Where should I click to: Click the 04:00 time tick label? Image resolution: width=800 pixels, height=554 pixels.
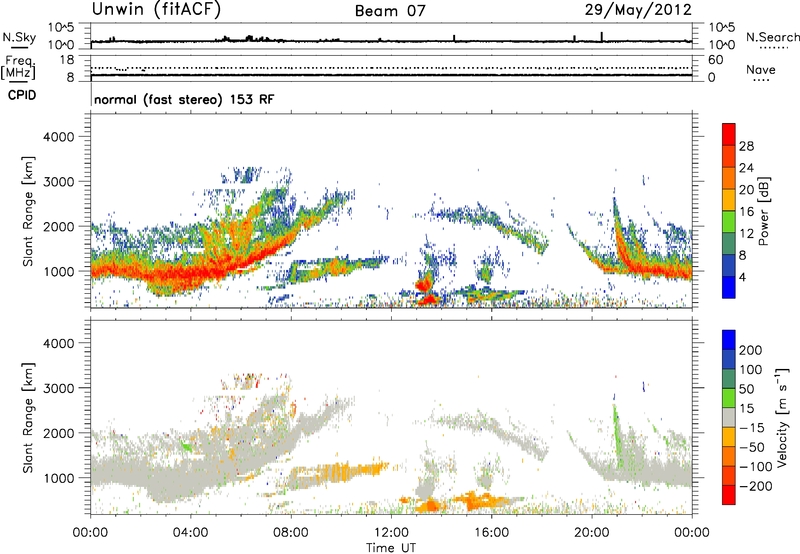pos(191,533)
